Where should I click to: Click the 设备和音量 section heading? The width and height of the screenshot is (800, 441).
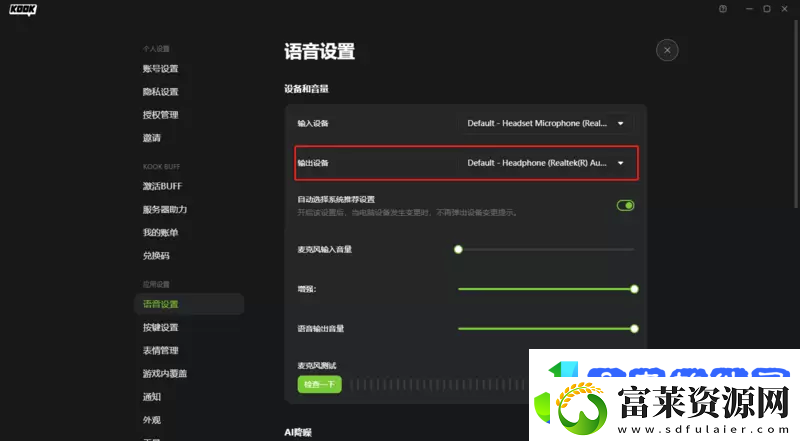(306, 89)
